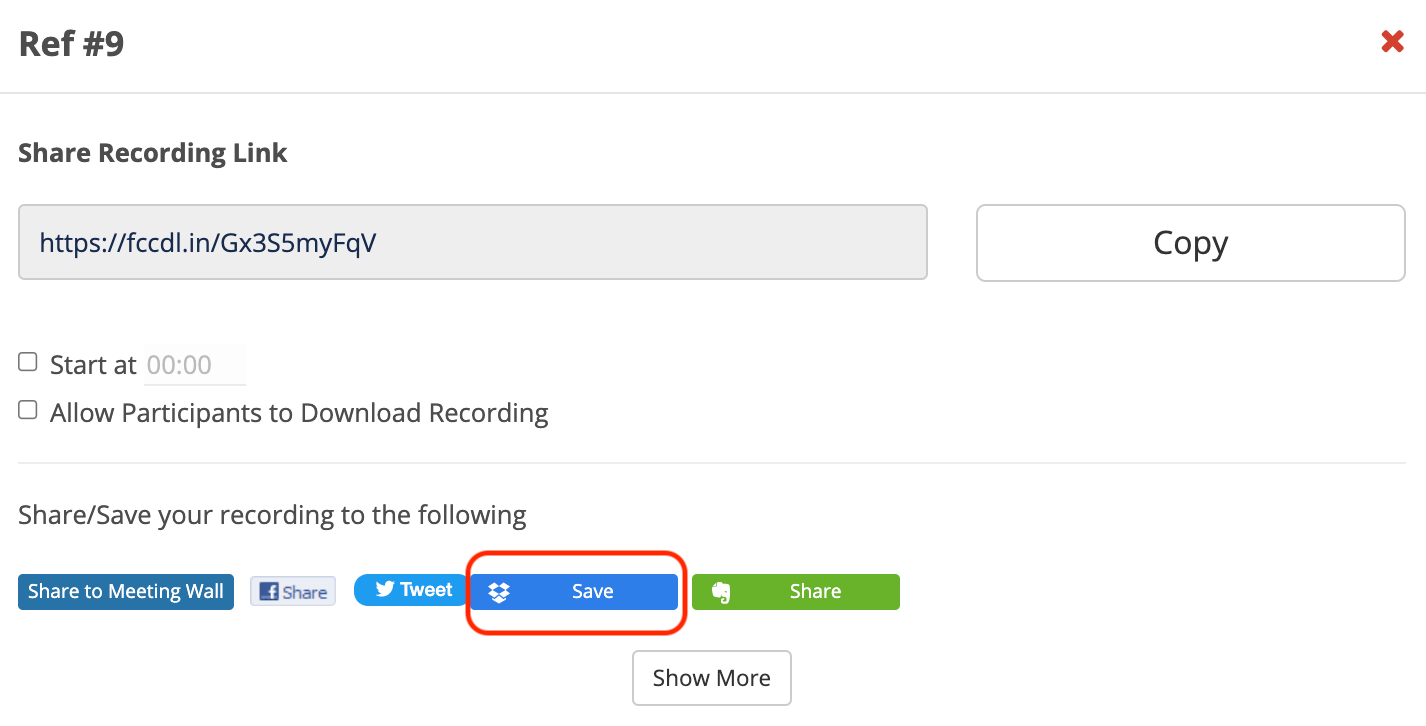Viewport: 1426px width, 726px height.
Task: Click the 00:00 start time field
Action: pos(194,364)
